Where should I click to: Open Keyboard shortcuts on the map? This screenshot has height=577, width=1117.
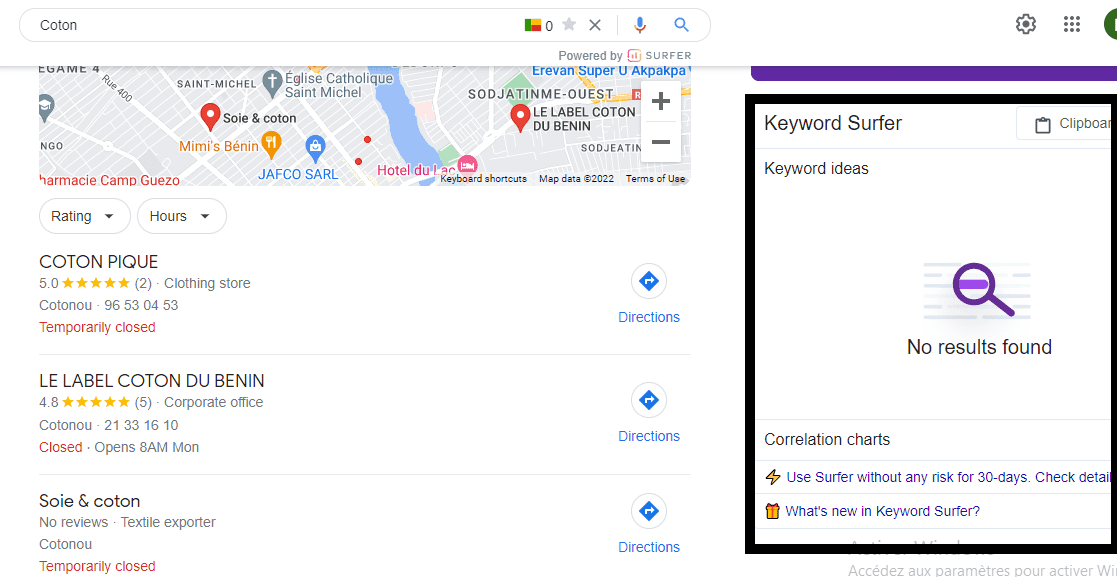[x=484, y=179]
